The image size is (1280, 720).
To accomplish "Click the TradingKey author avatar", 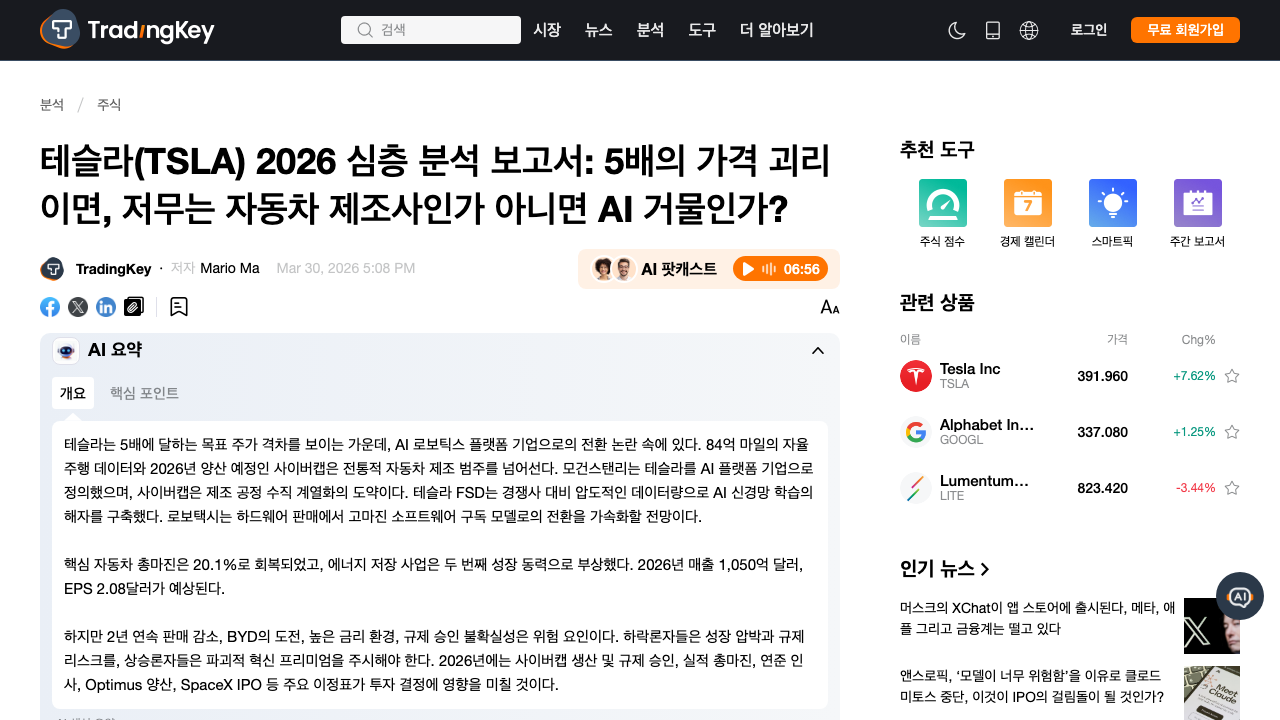I will 52,269.
